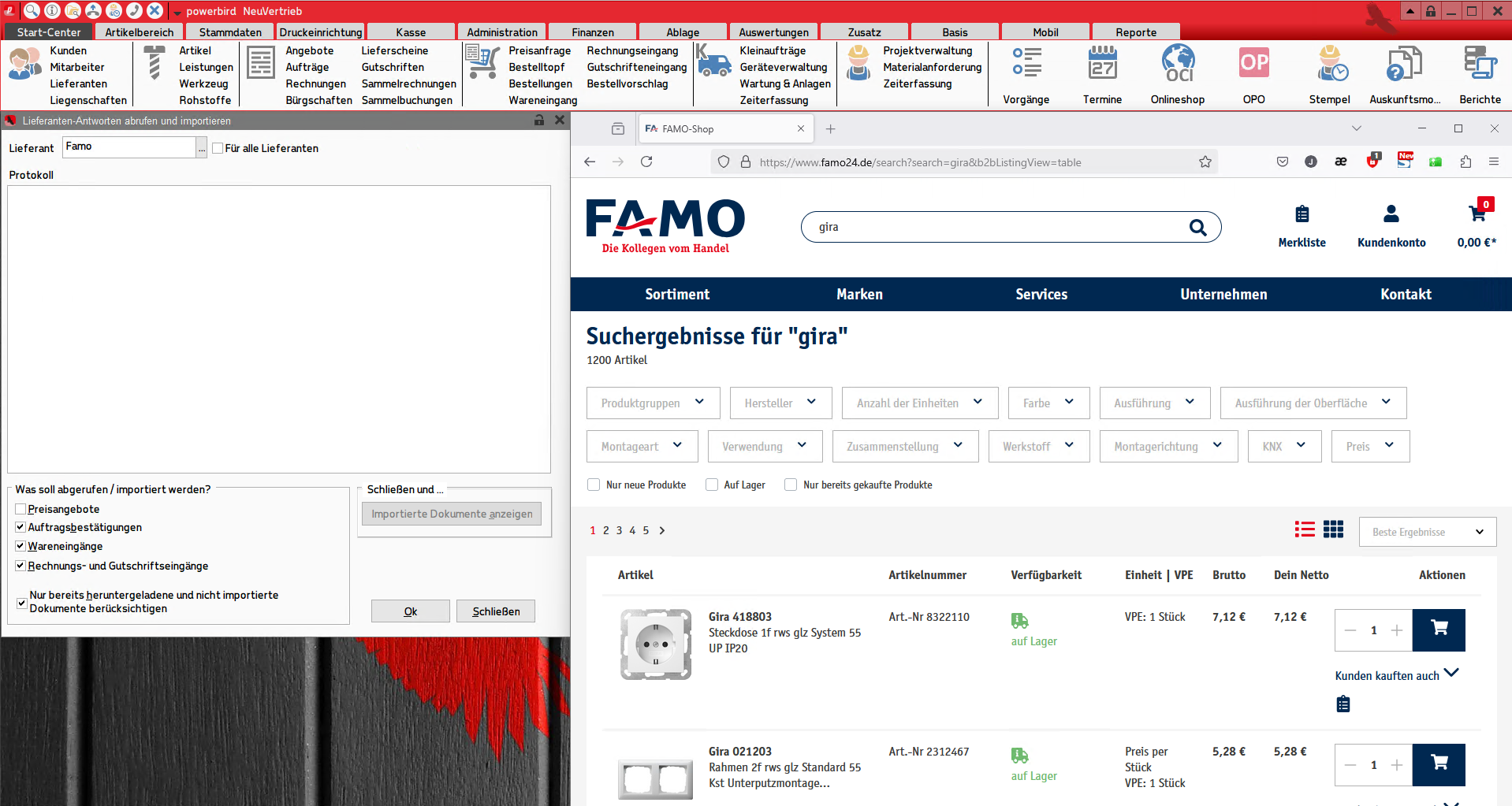This screenshot has height=806, width=1512.
Task: Open the info icon in powerbird quick toolbar
Action: tap(52, 10)
